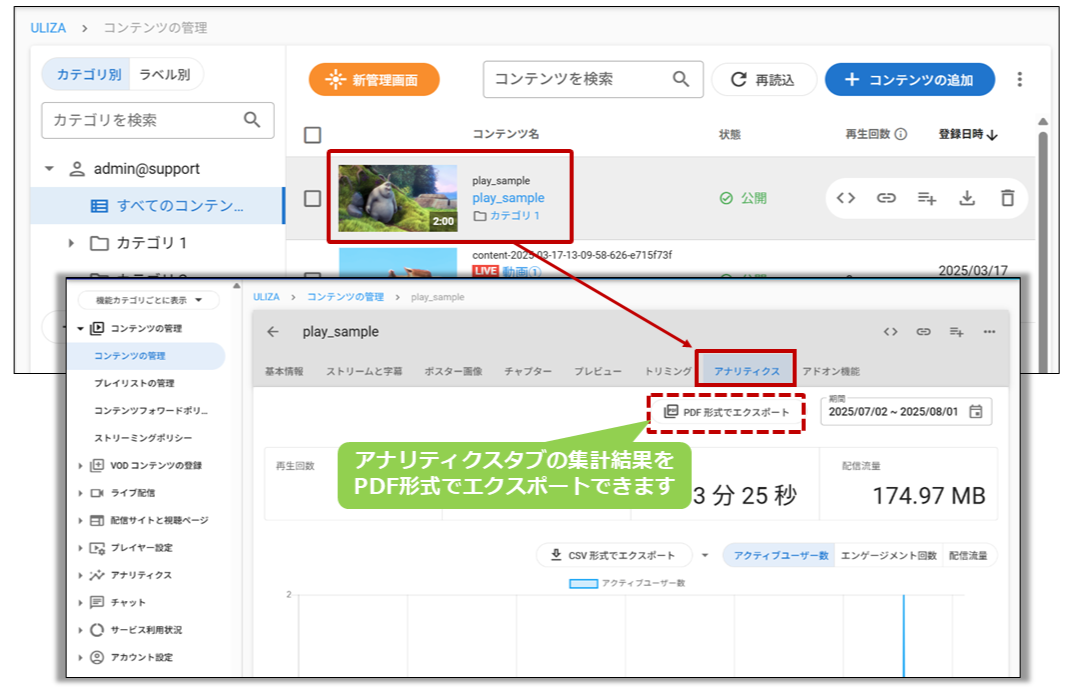Focus the カテゴリを検索 input field
Viewport: 1068px width, 691px height.
(x=157, y=120)
